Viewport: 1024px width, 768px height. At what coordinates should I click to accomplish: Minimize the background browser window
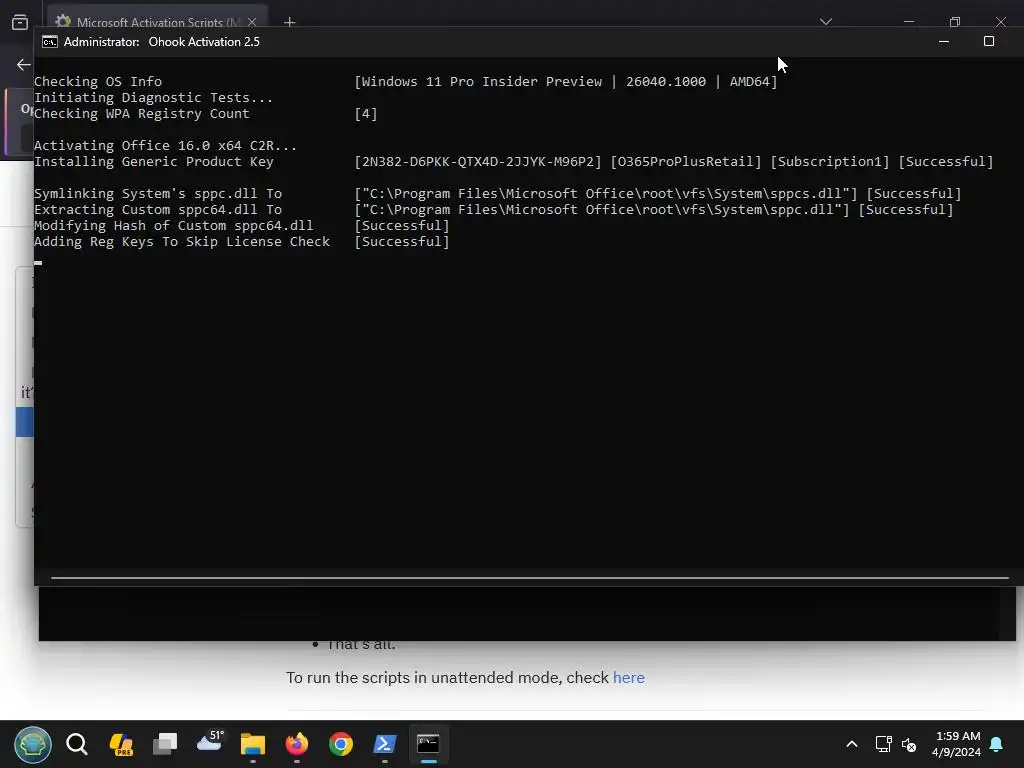(908, 21)
